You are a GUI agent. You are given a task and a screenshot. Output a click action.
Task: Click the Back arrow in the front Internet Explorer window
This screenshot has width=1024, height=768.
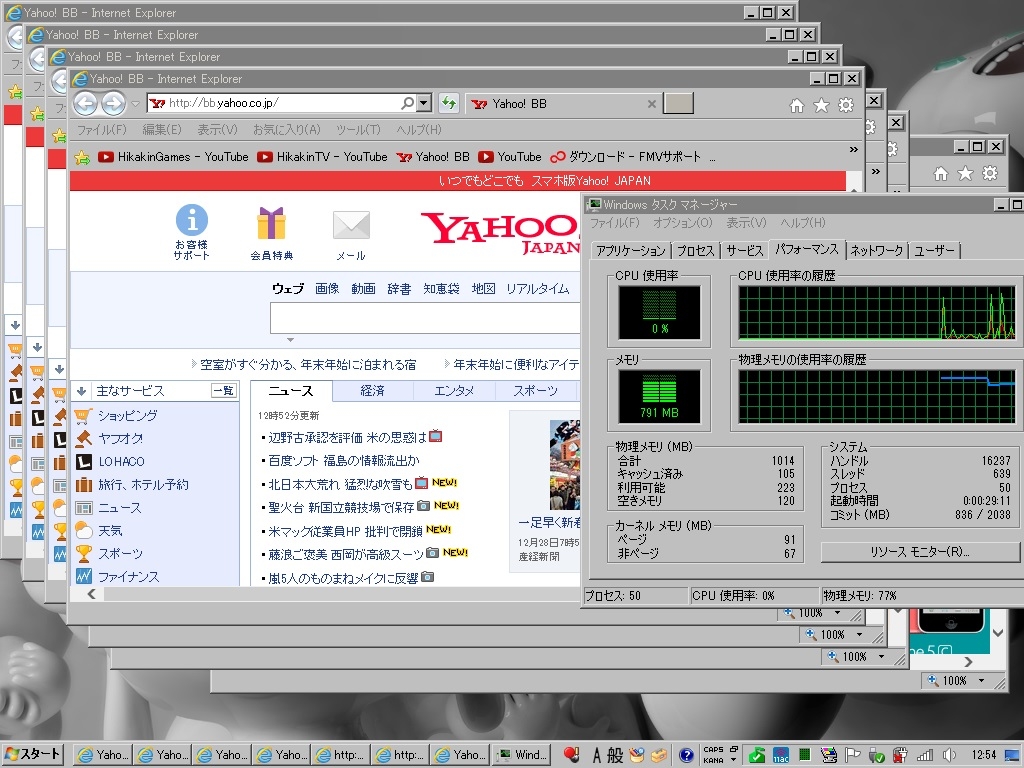(85, 103)
